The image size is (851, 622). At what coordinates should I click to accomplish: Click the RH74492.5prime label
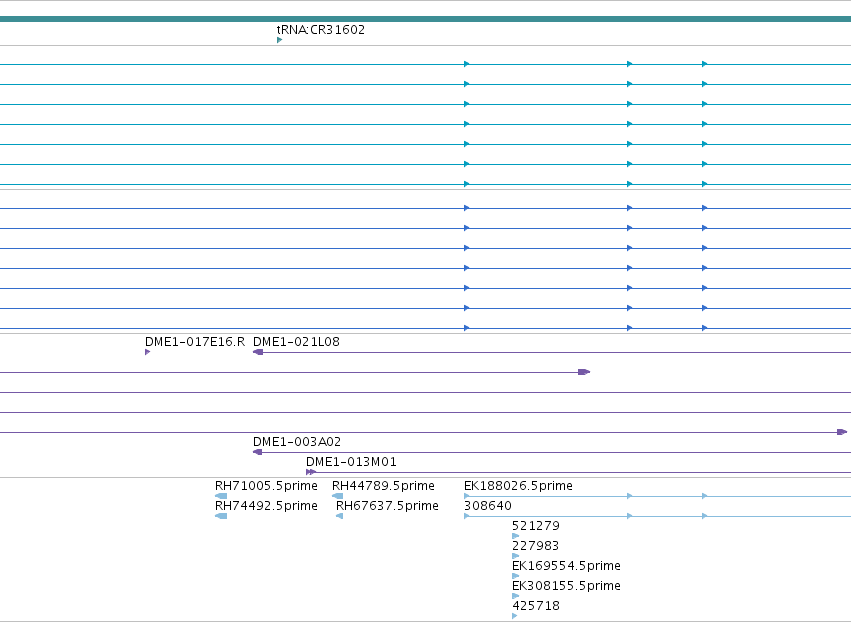[x=266, y=505]
